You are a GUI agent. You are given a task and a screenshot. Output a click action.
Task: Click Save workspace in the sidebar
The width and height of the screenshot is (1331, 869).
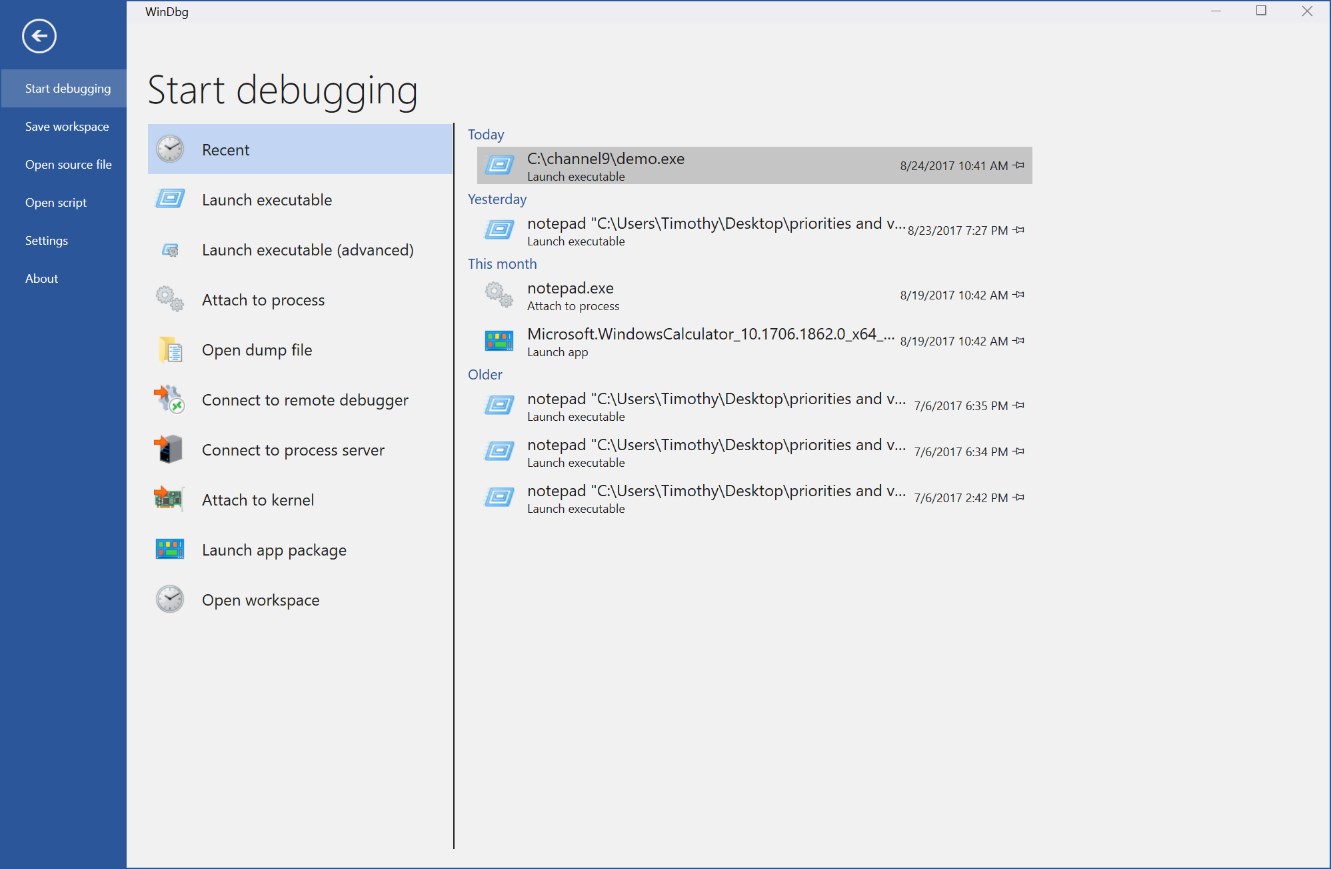pos(64,126)
